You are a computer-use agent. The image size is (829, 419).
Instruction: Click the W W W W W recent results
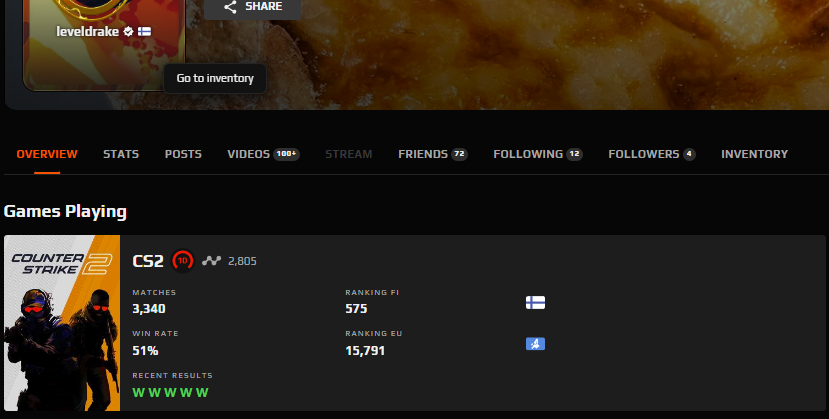(x=170, y=393)
